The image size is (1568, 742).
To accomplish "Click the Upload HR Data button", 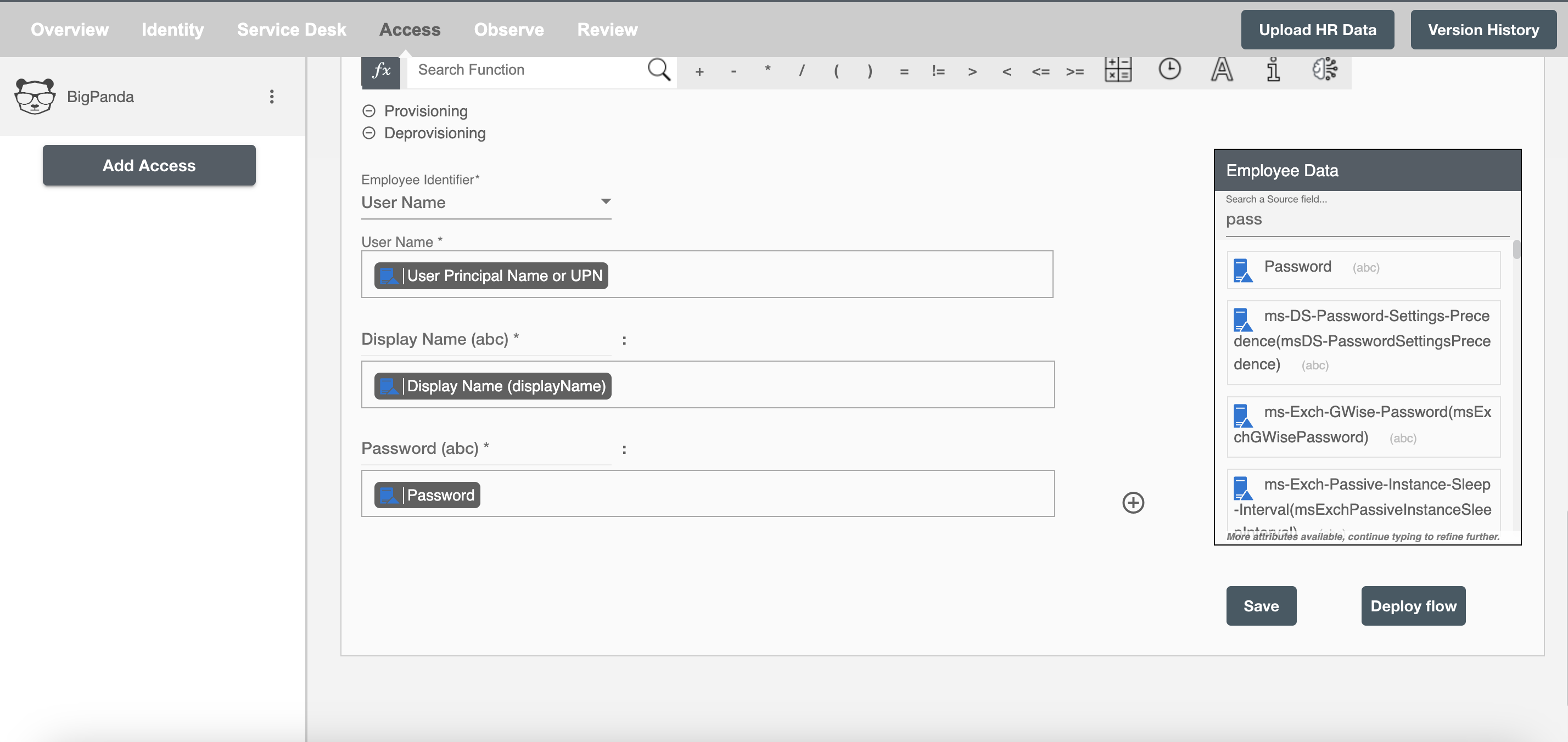I will (x=1318, y=28).
